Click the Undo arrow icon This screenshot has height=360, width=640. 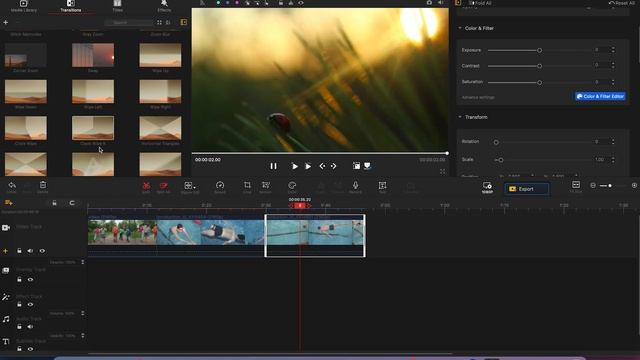[x=11, y=185]
